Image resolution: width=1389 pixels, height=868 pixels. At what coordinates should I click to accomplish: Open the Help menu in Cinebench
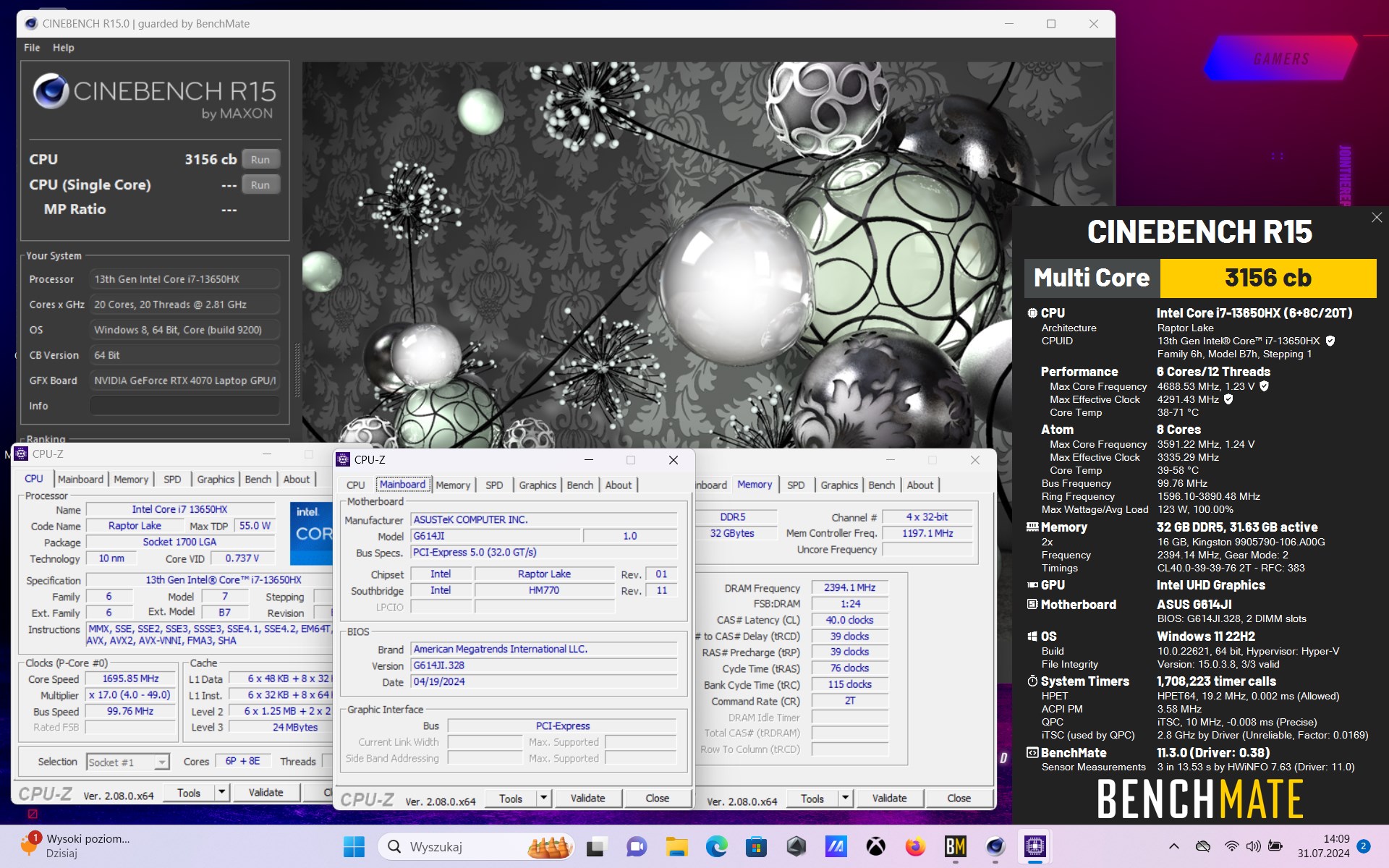click(64, 48)
